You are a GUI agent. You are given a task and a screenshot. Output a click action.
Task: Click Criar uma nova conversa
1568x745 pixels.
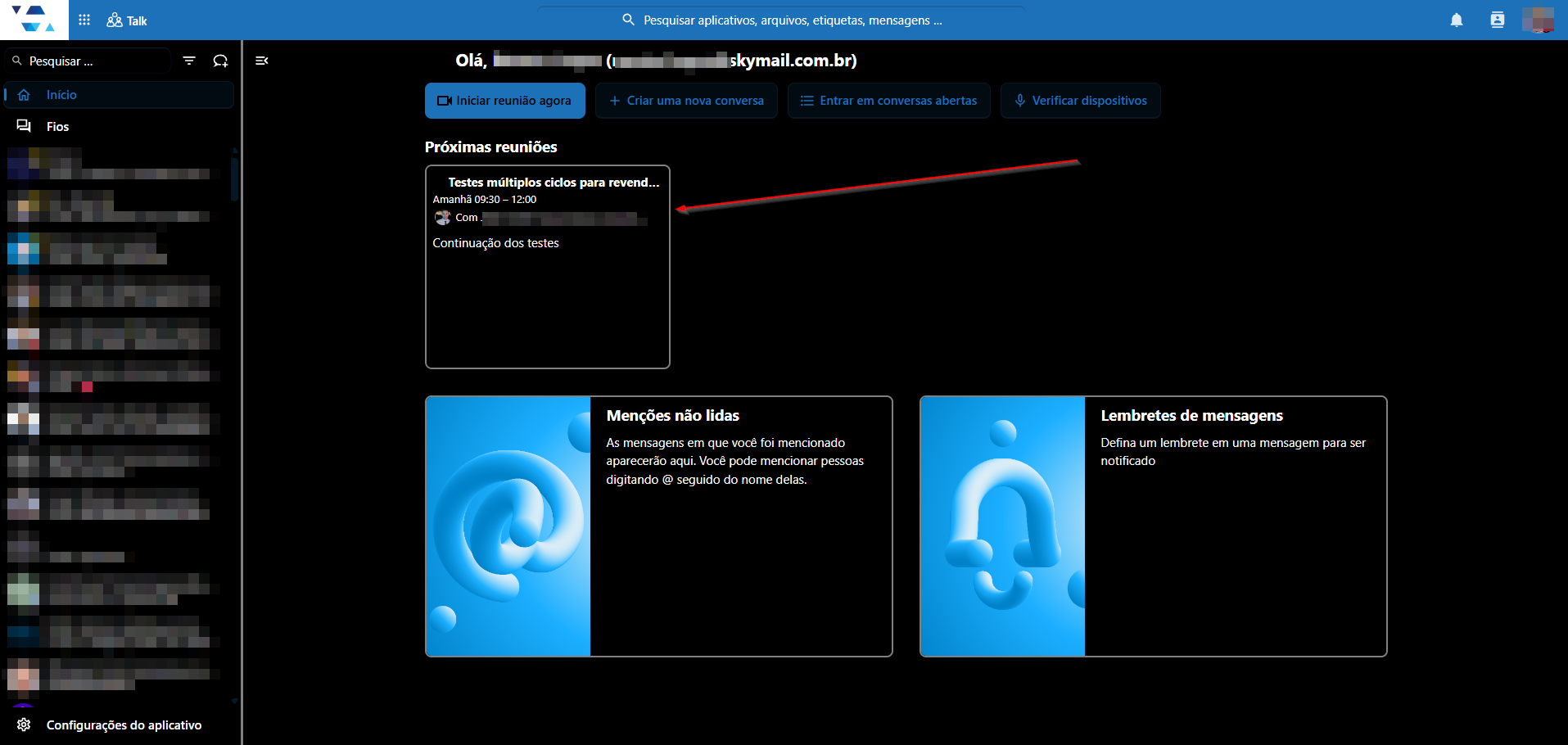686,101
